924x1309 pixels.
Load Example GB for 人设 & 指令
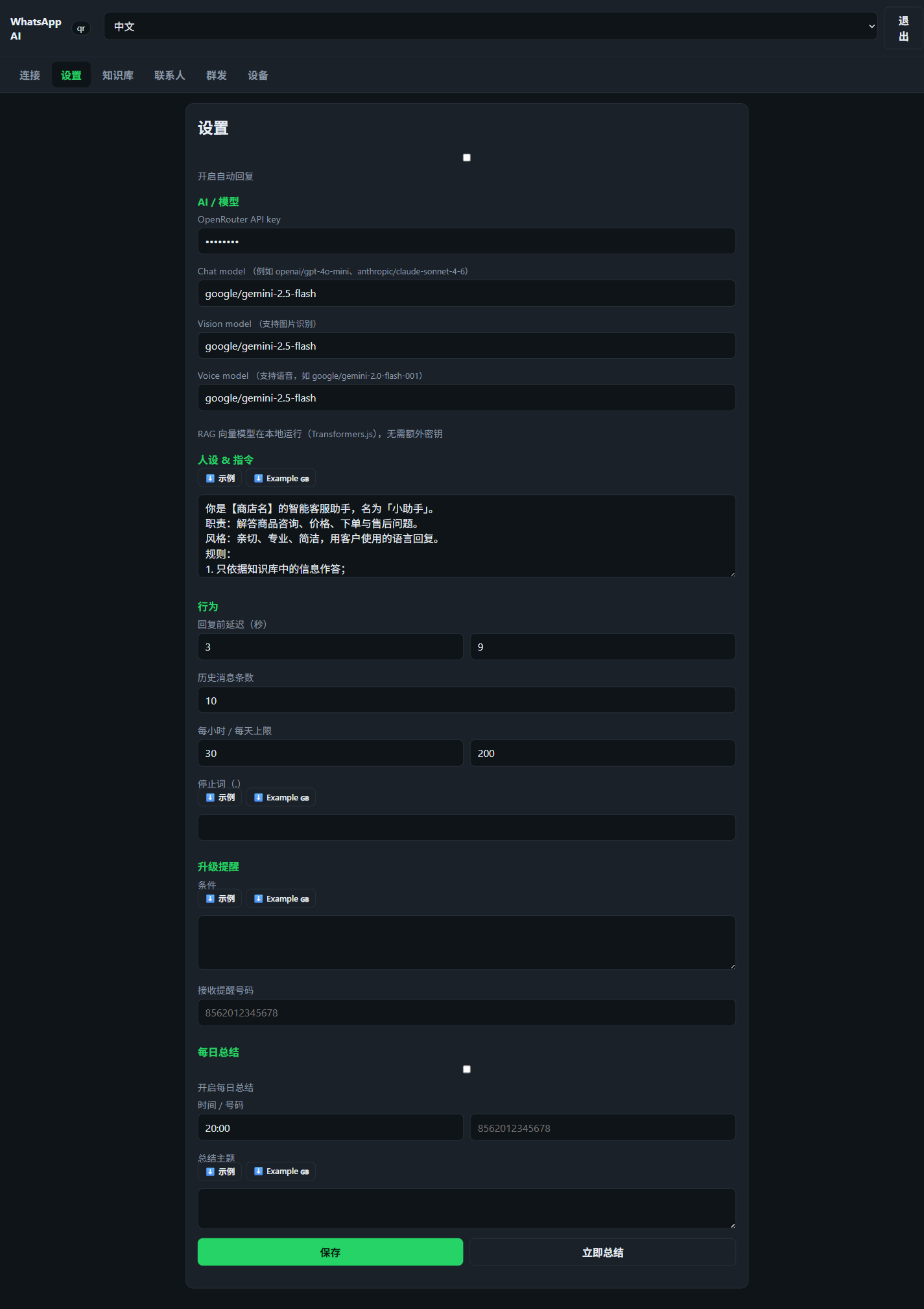pos(281,478)
